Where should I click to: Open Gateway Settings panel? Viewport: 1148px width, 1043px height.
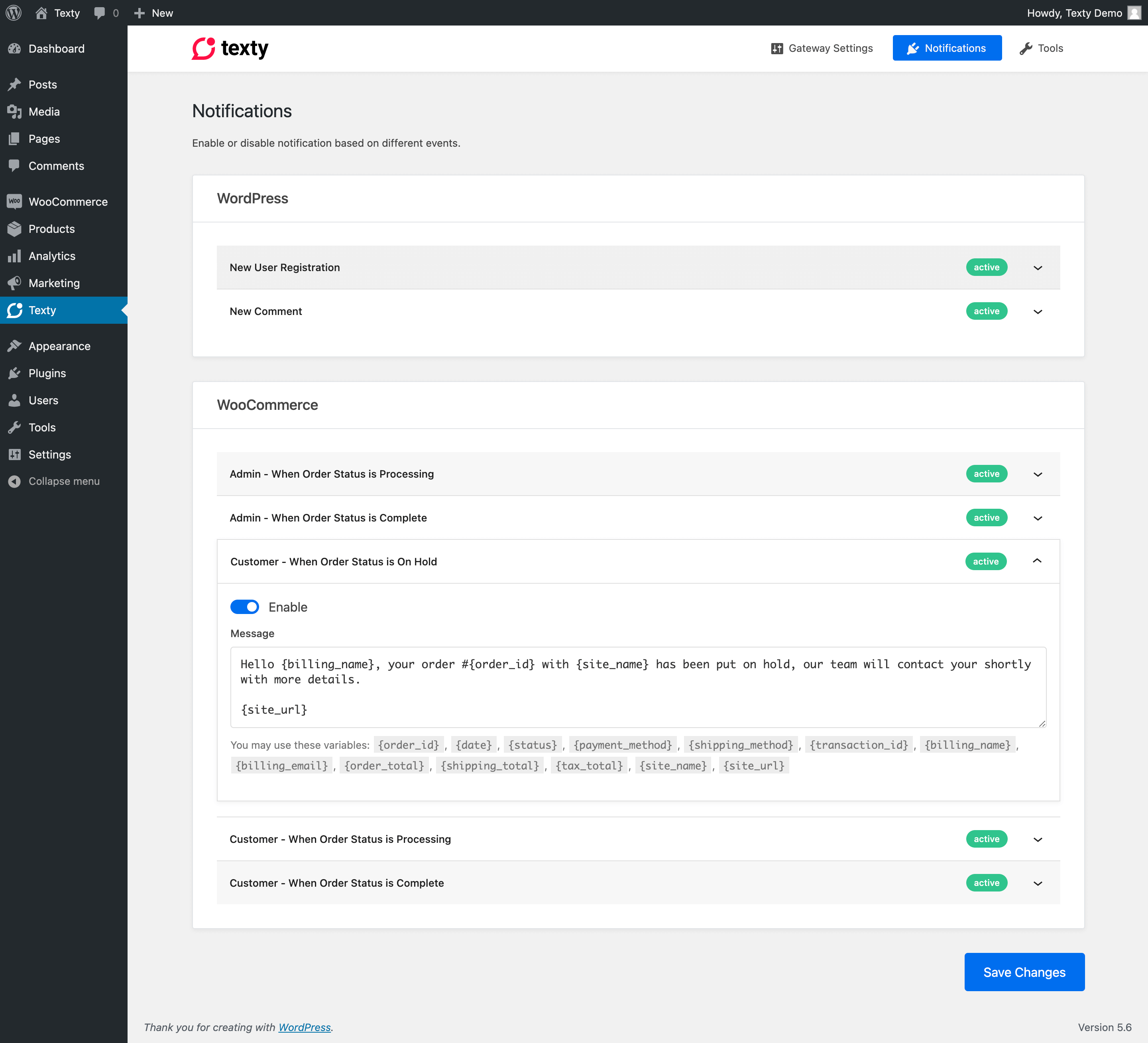pos(822,47)
